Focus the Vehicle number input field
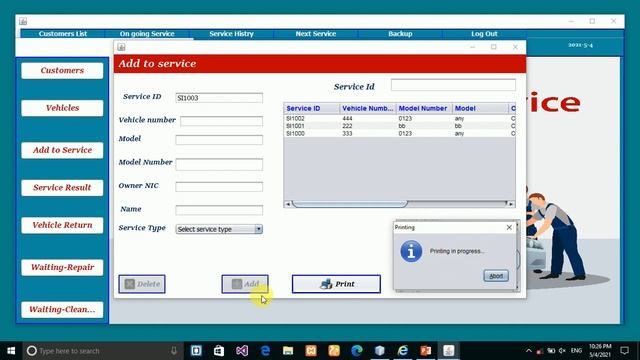640x360 pixels. pos(222,121)
